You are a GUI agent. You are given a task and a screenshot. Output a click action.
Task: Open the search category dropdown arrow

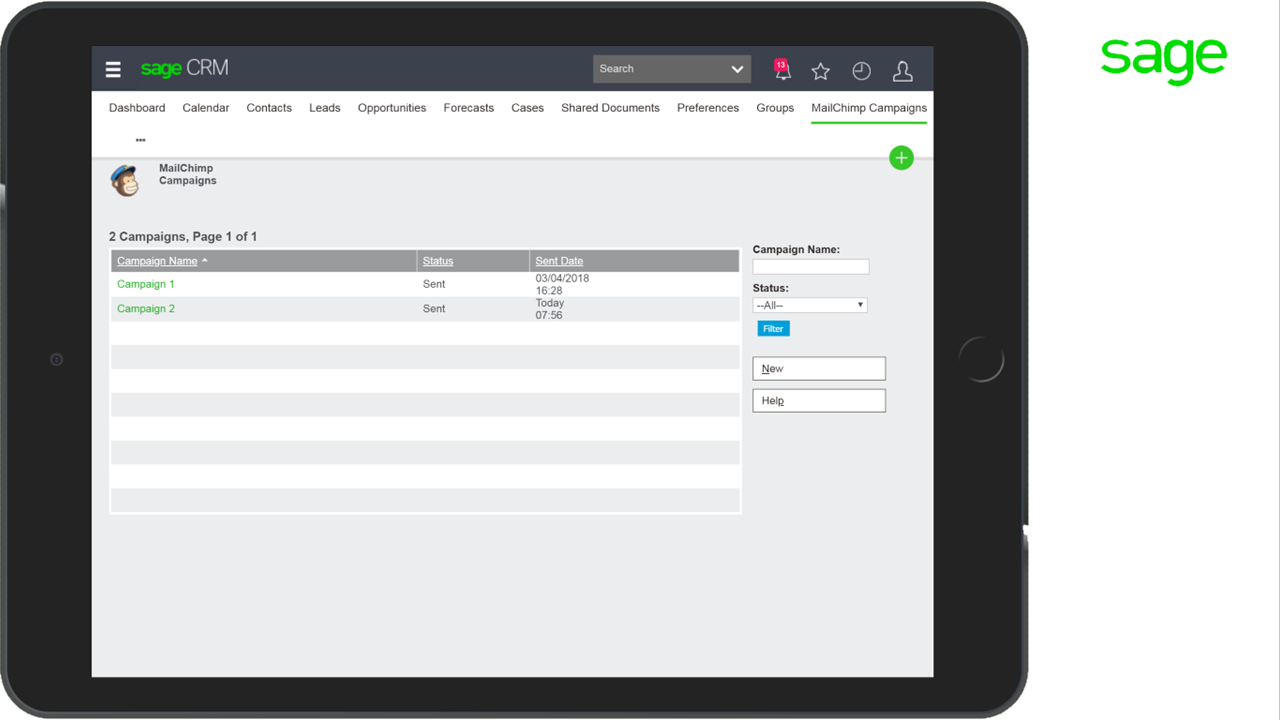737,68
